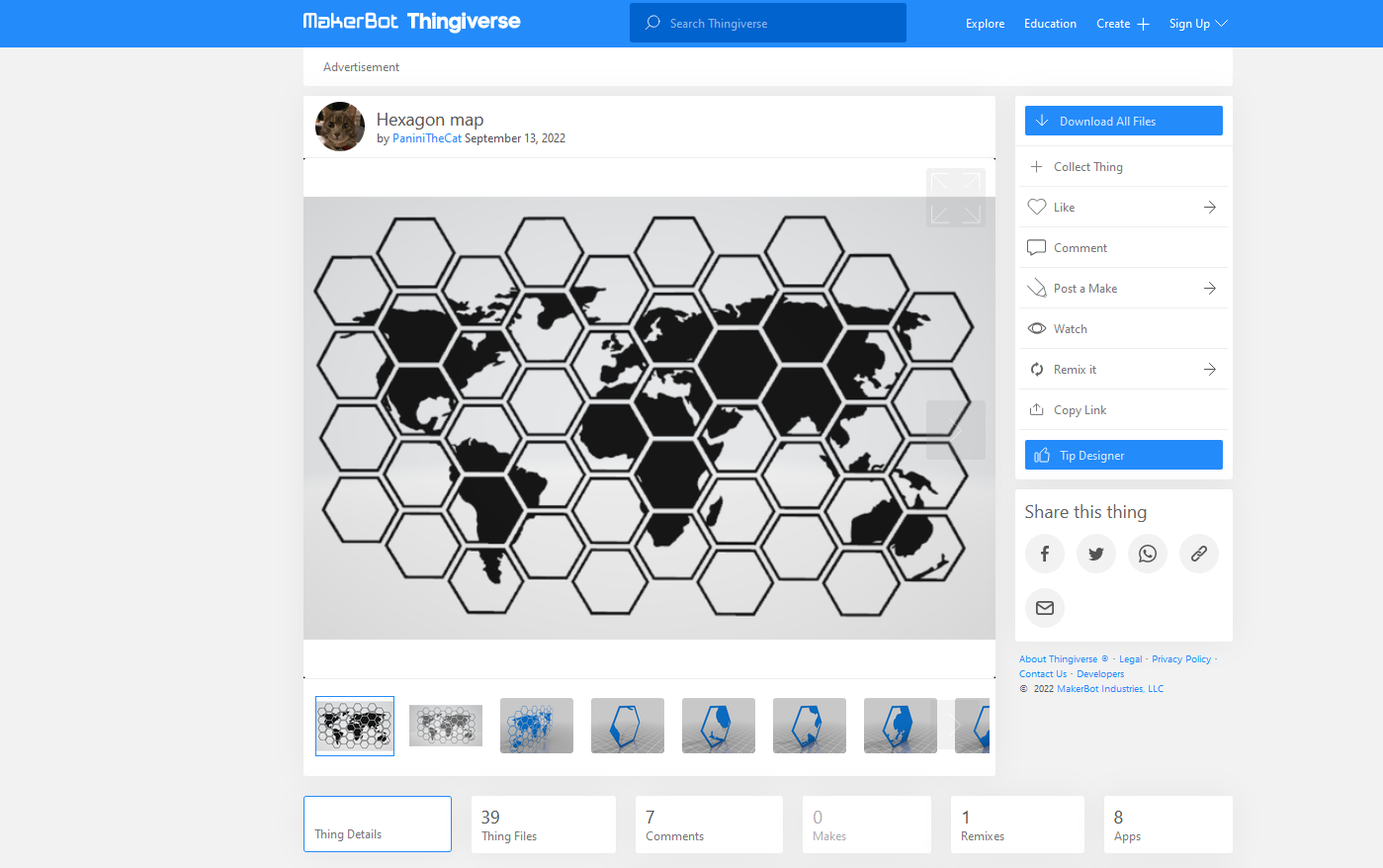
Task: Open the Legal link
Action: (x=1131, y=659)
